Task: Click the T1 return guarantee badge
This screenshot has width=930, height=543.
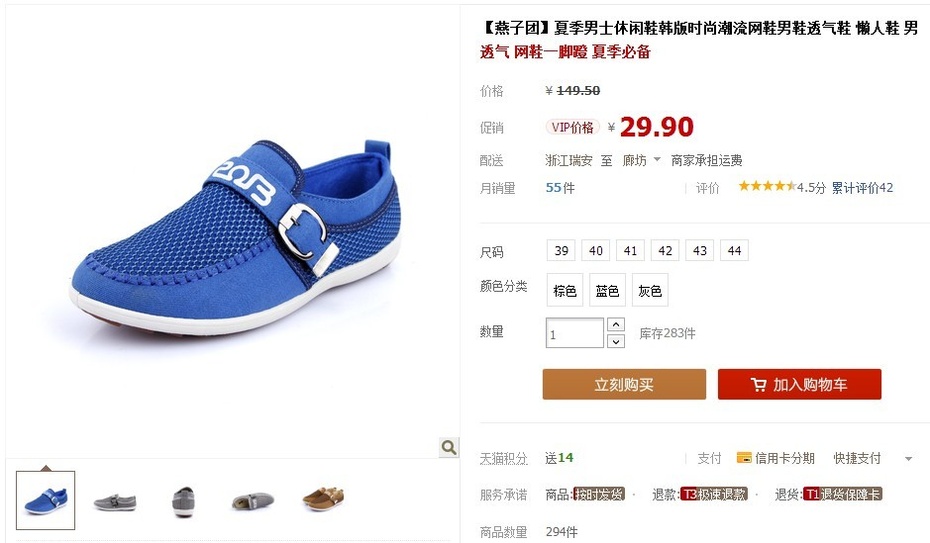Action: coord(843,494)
